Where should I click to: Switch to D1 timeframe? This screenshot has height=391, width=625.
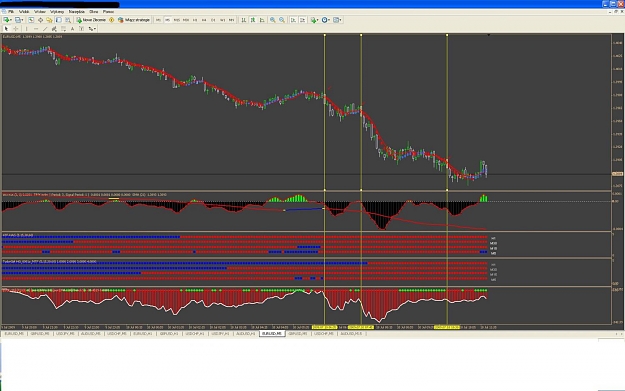[x=213, y=20]
